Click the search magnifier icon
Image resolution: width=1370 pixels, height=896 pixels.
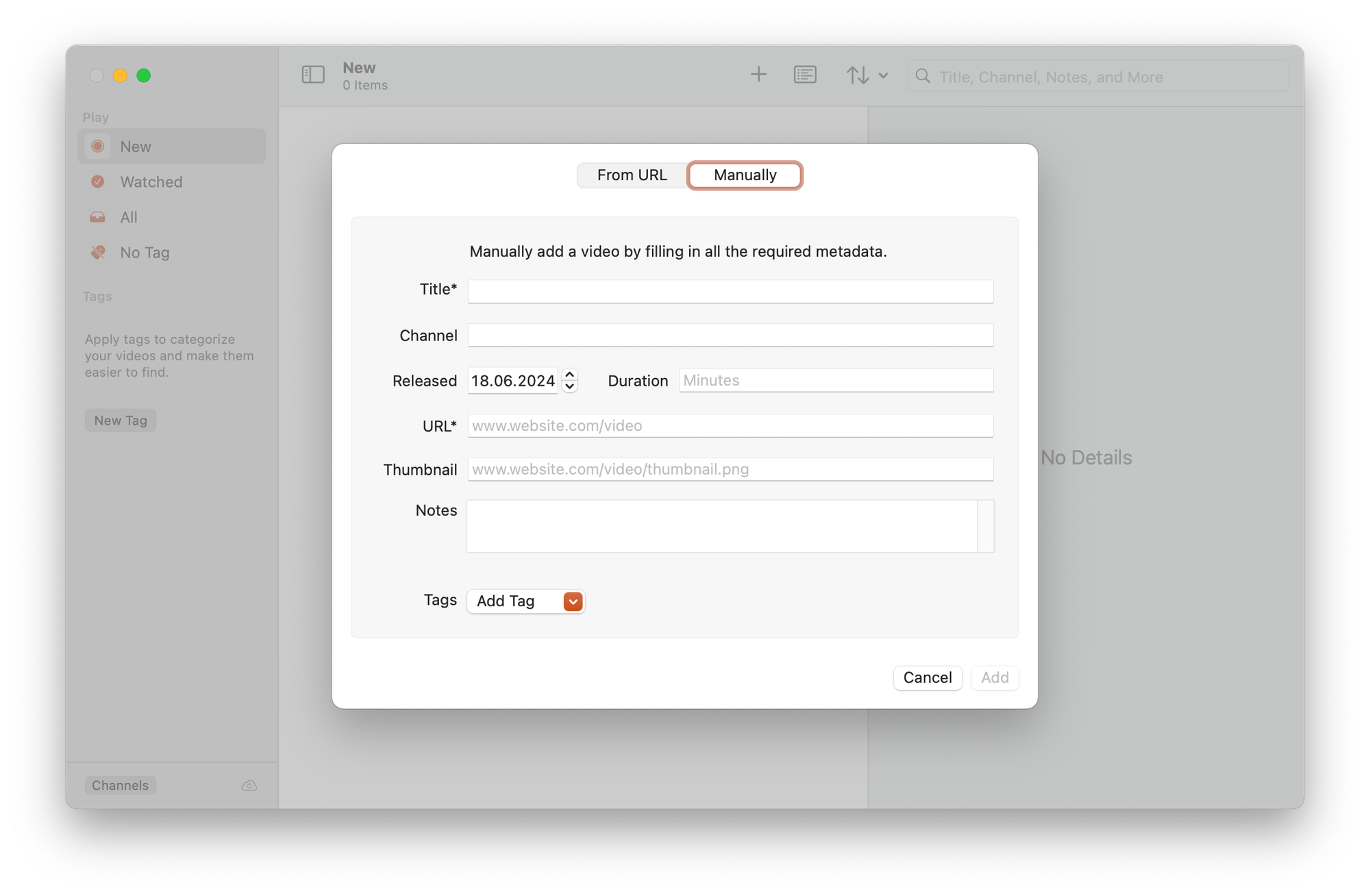pyautogui.click(x=923, y=76)
